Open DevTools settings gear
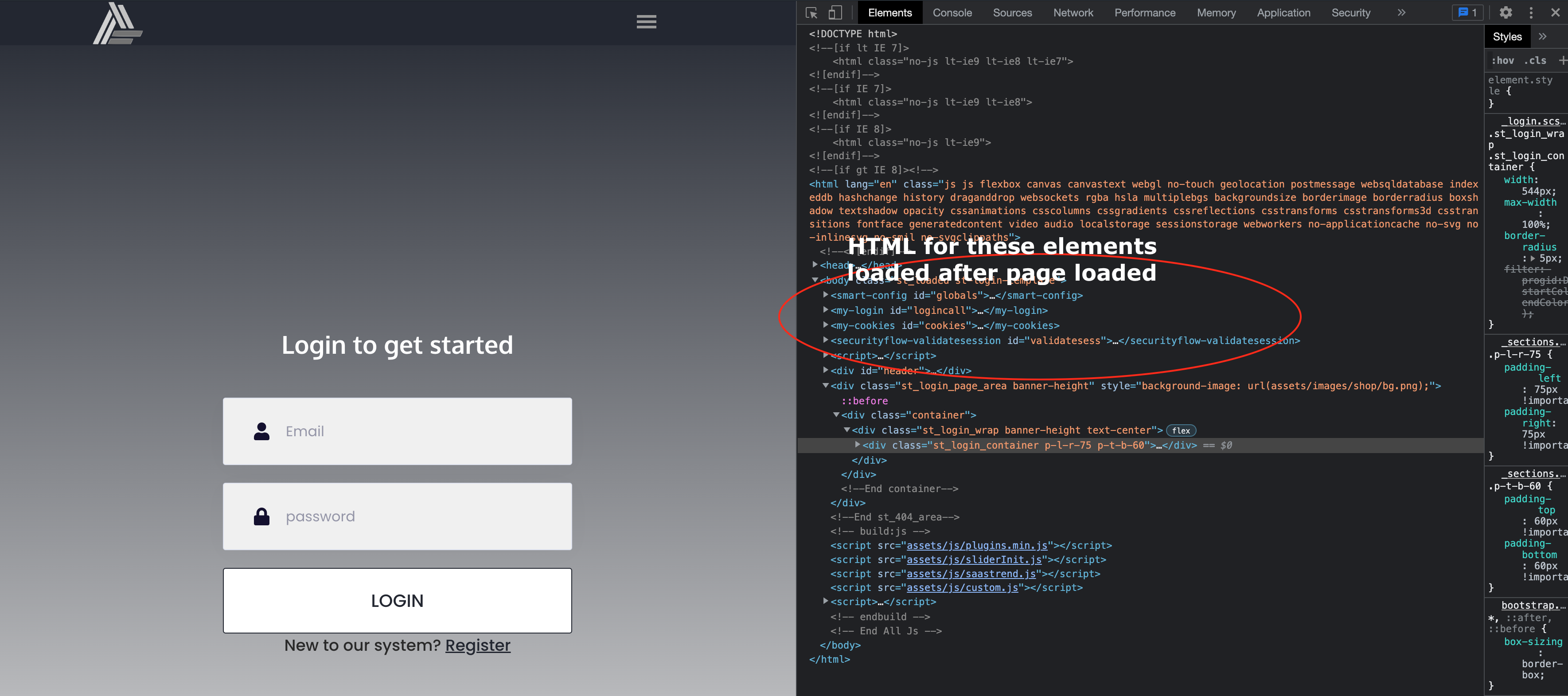The image size is (1568, 696). pyautogui.click(x=1506, y=12)
